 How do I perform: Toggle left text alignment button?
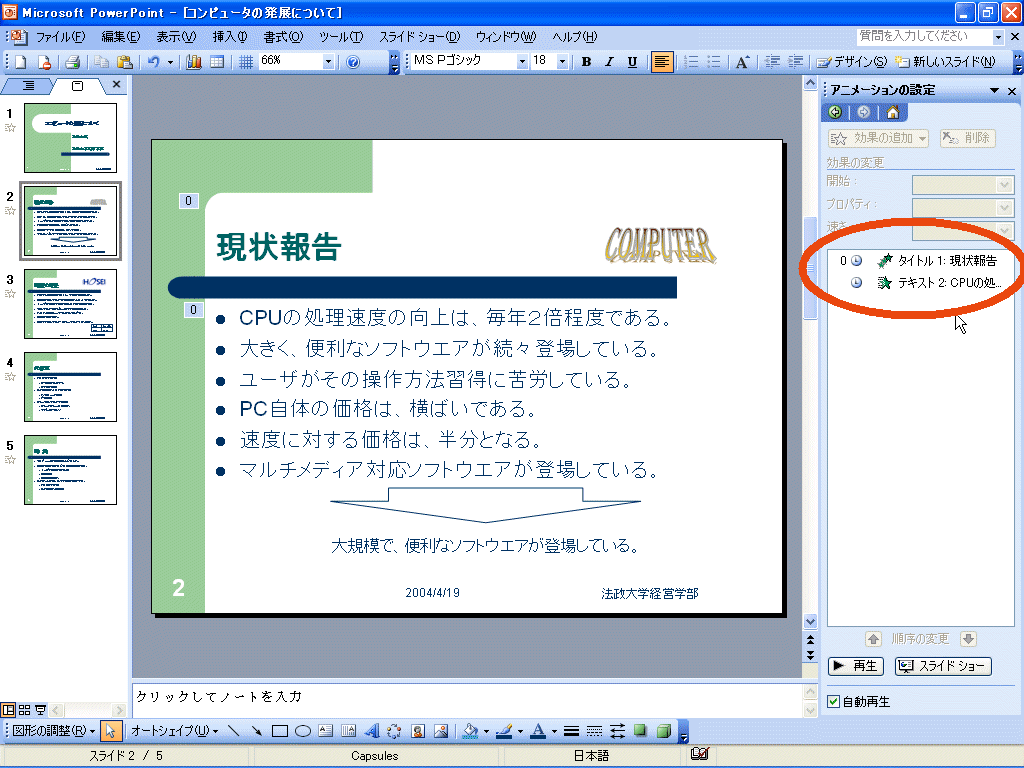click(662, 61)
